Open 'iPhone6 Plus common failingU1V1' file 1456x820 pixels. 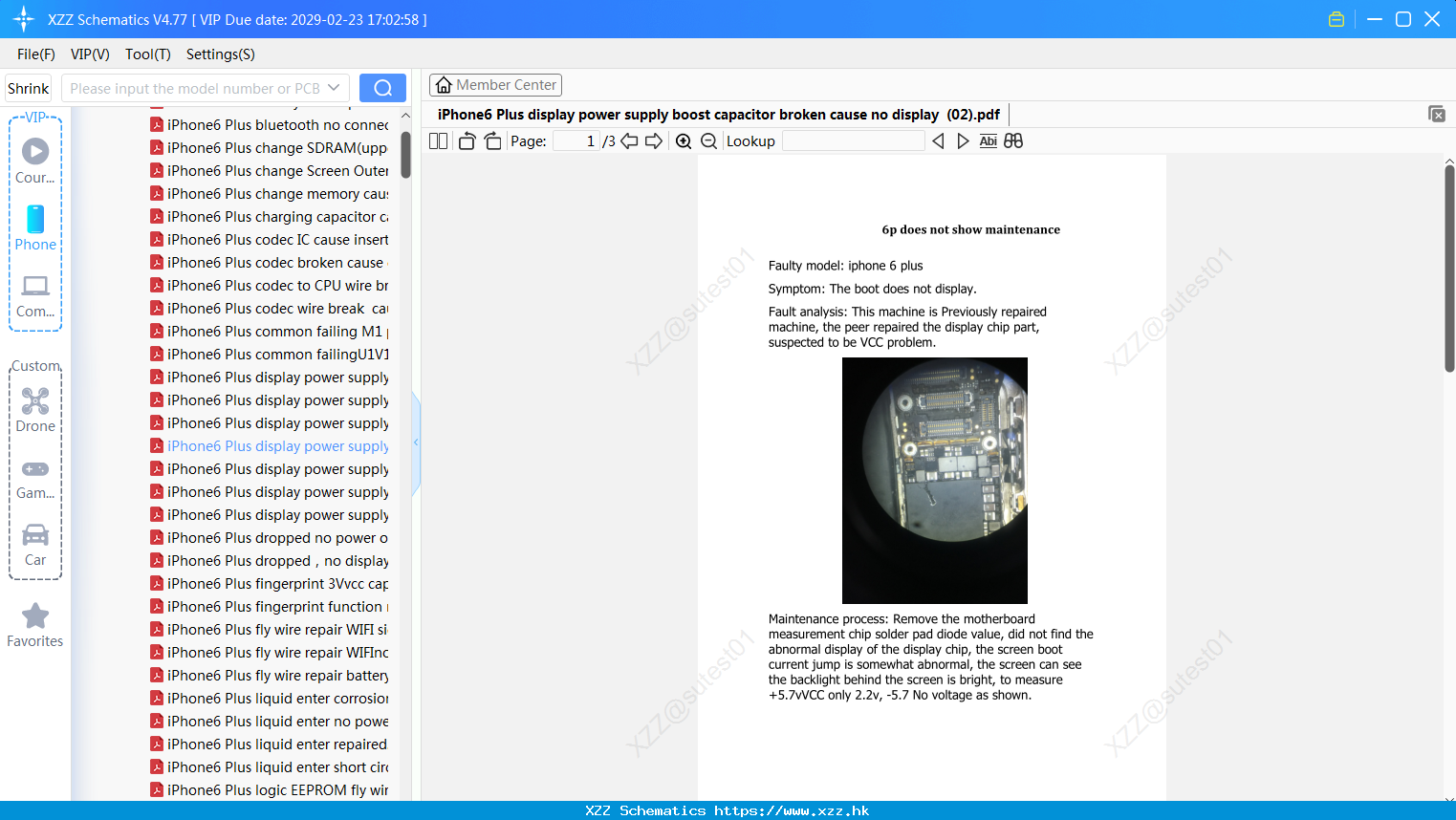pyautogui.click(x=270, y=355)
